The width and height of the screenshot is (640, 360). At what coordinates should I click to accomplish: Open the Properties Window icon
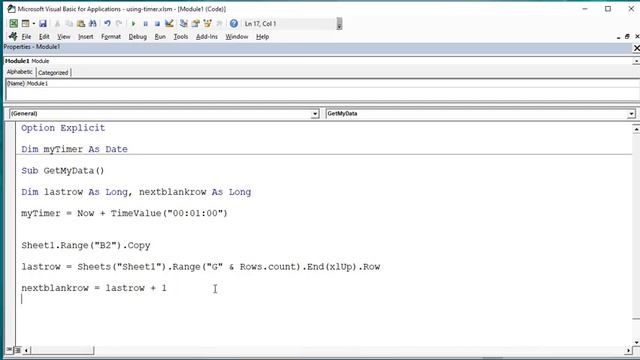coord(196,24)
